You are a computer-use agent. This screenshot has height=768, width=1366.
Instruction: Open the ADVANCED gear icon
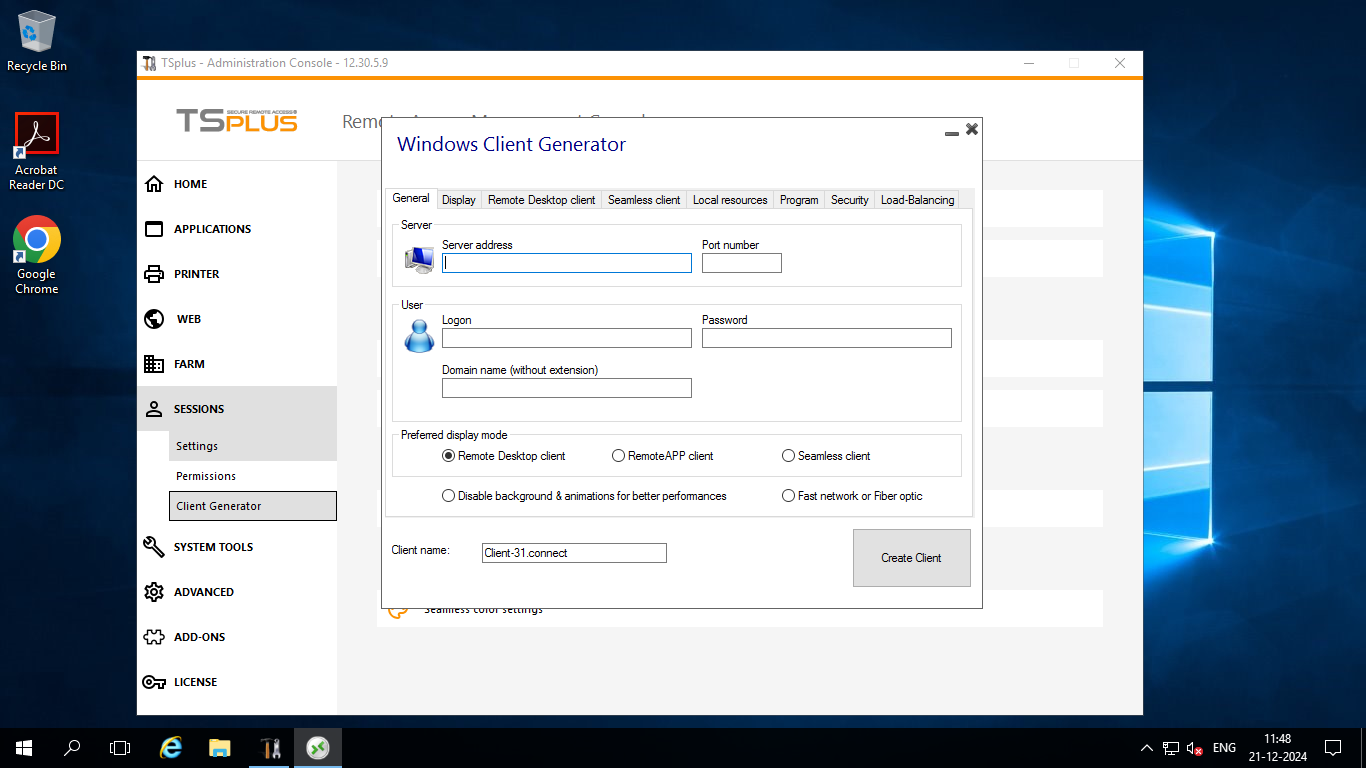coord(154,592)
